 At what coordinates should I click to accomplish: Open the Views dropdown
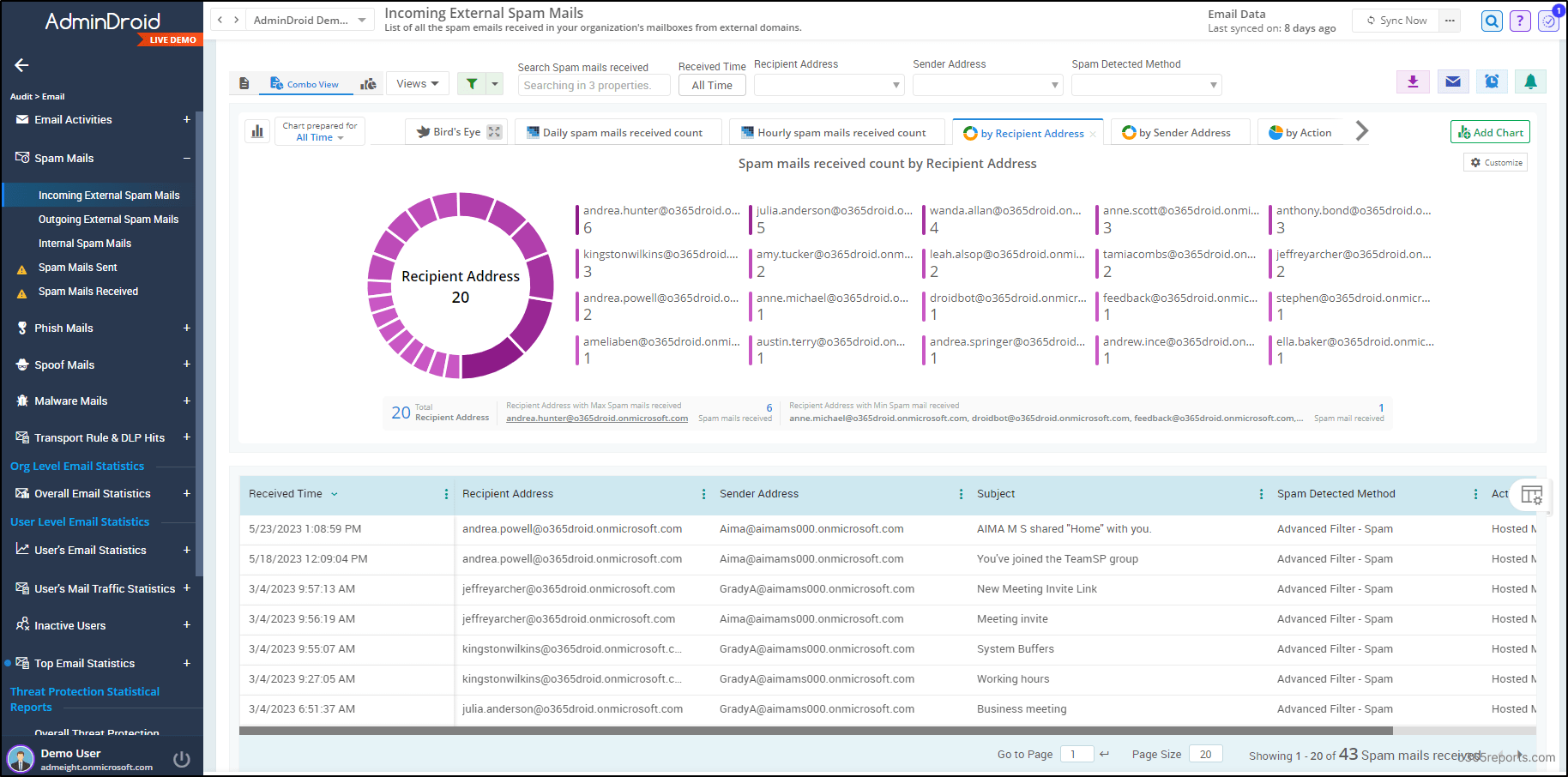417,82
